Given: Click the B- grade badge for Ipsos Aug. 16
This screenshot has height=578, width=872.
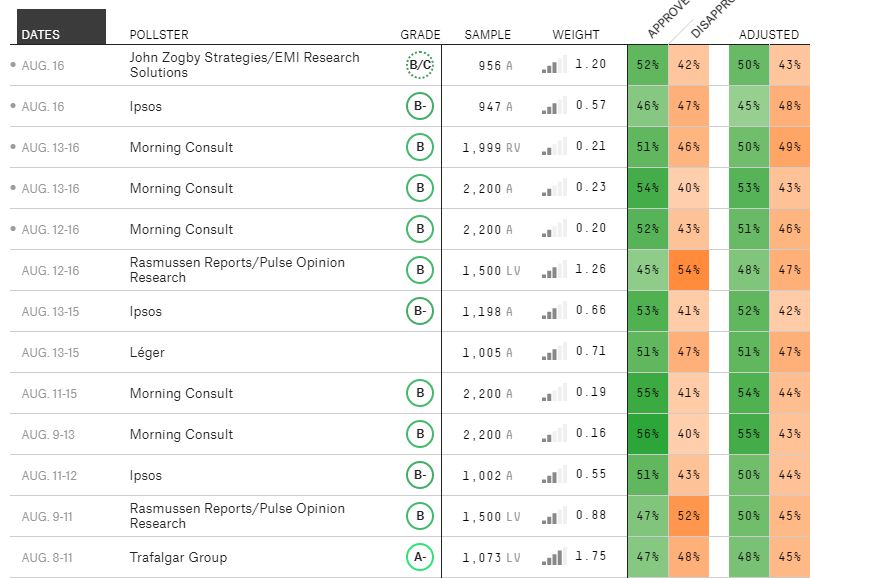Looking at the screenshot, I should (x=420, y=106).
